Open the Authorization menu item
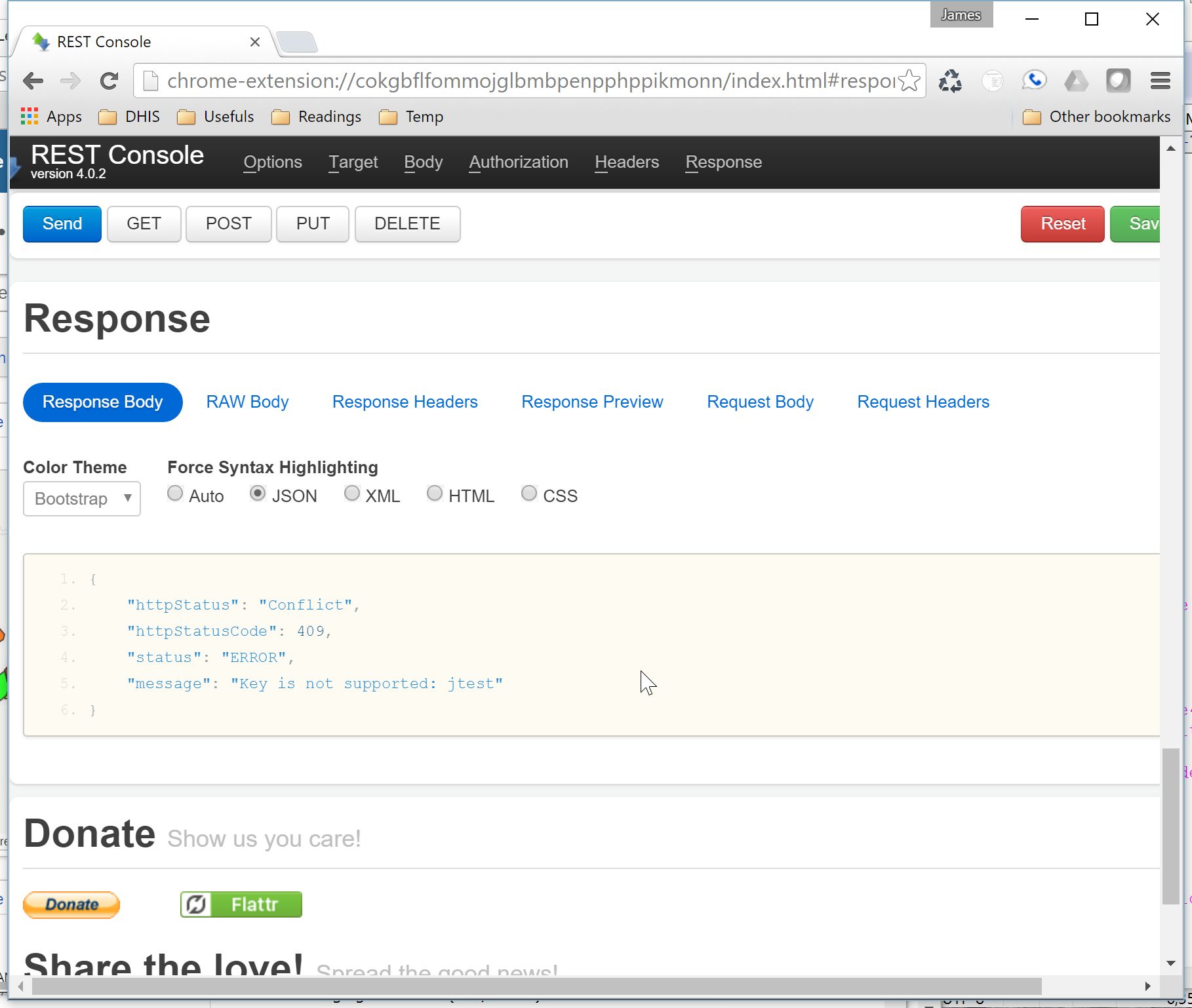 click(518, 162)
